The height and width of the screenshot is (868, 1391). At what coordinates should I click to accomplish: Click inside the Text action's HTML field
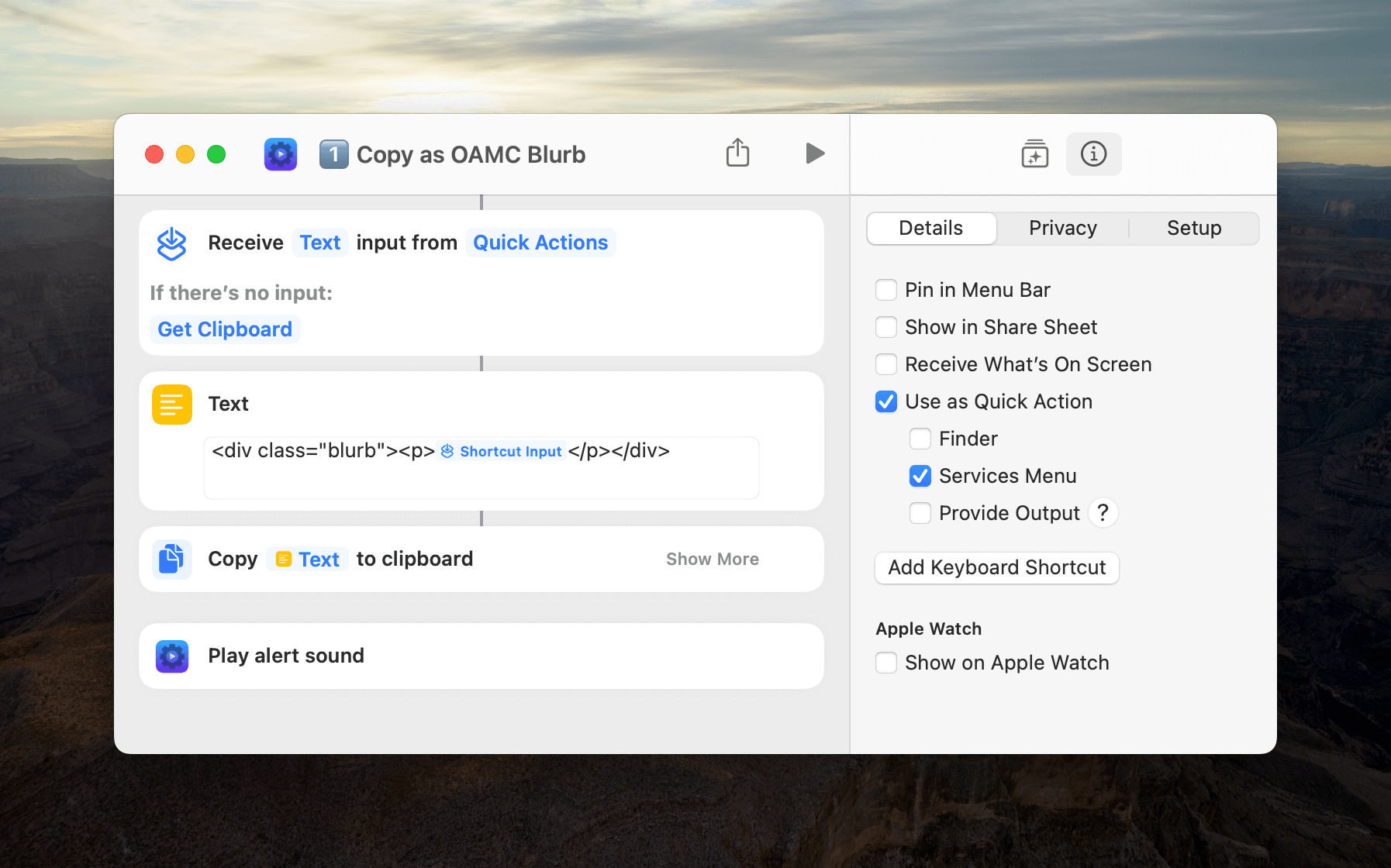pyautogui.click(x=481, y=477)
